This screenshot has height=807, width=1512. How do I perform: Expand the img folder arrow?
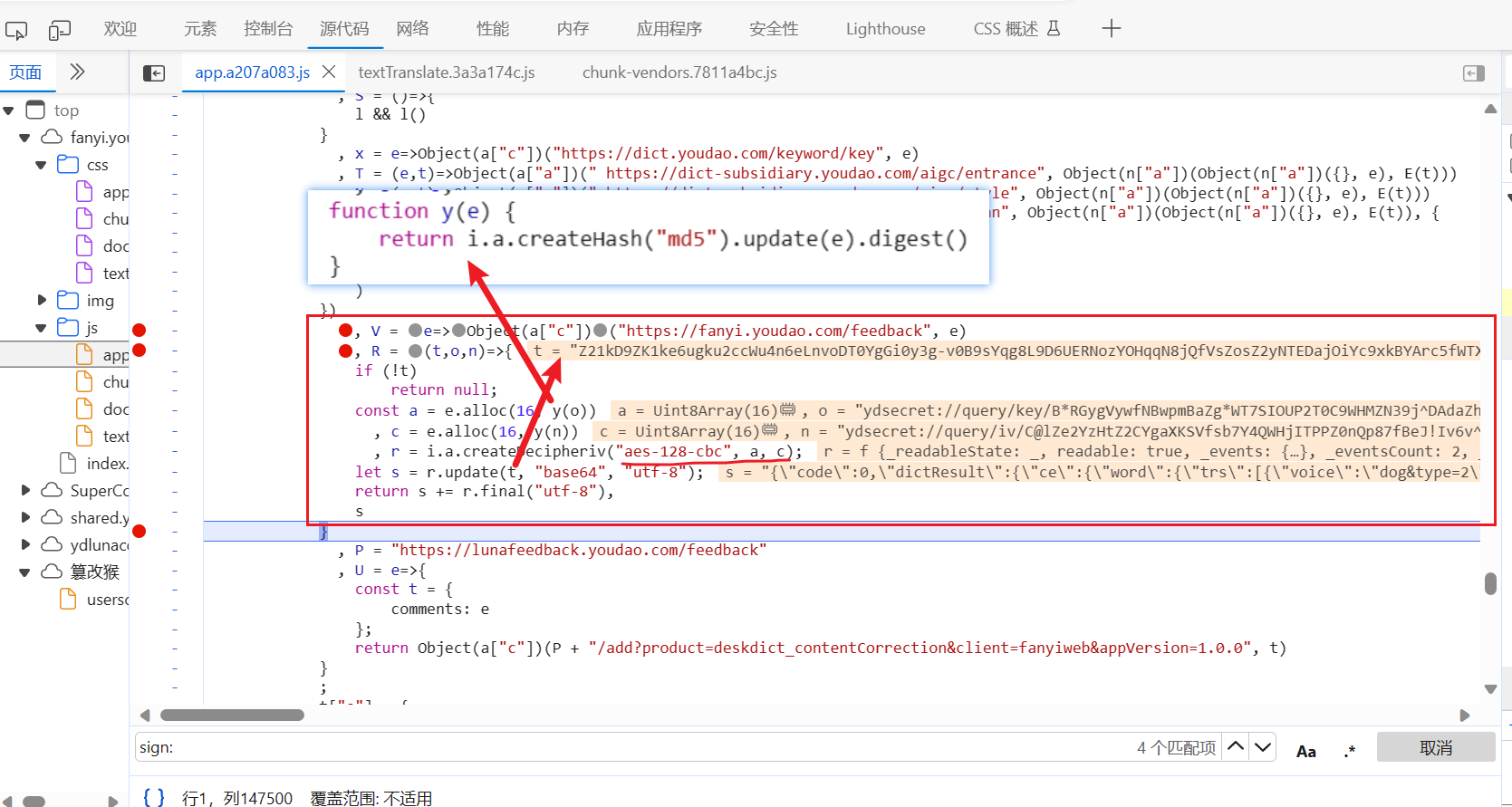click(x=41, y=300)
